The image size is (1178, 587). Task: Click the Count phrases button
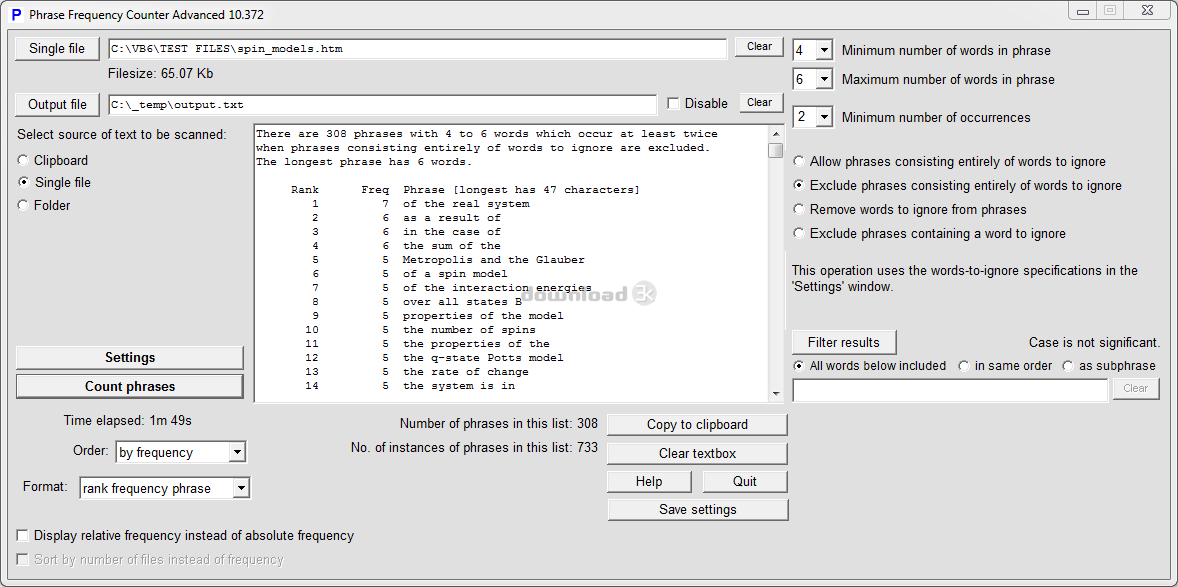click(x=130, y=386)
